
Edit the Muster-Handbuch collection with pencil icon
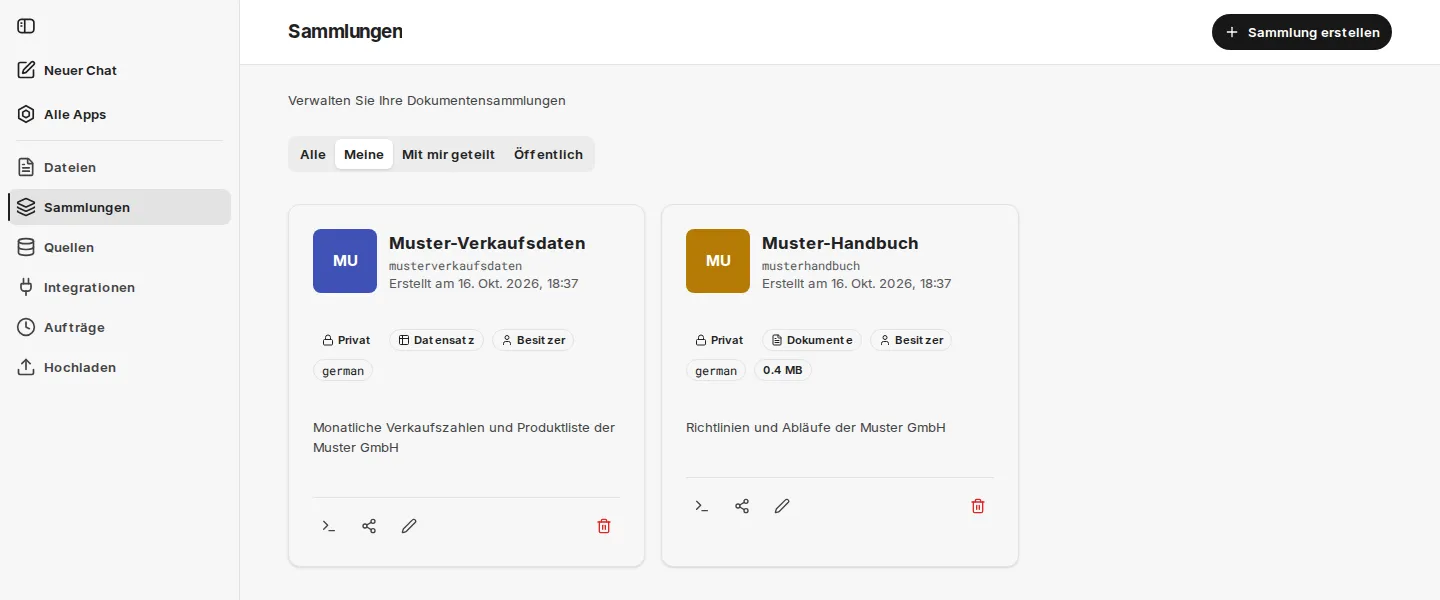coord(782,506)
